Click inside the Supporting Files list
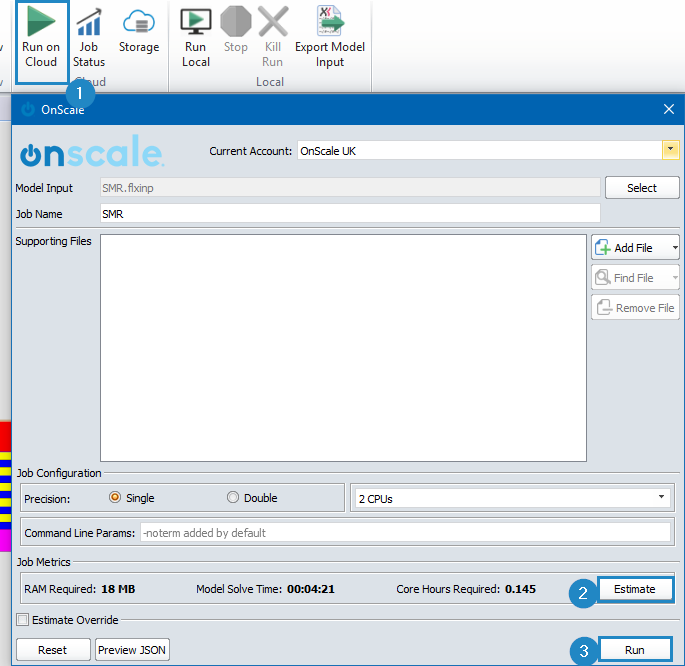Image resolution: width=685 pixels, height=666 pixels. pos(343,348)
